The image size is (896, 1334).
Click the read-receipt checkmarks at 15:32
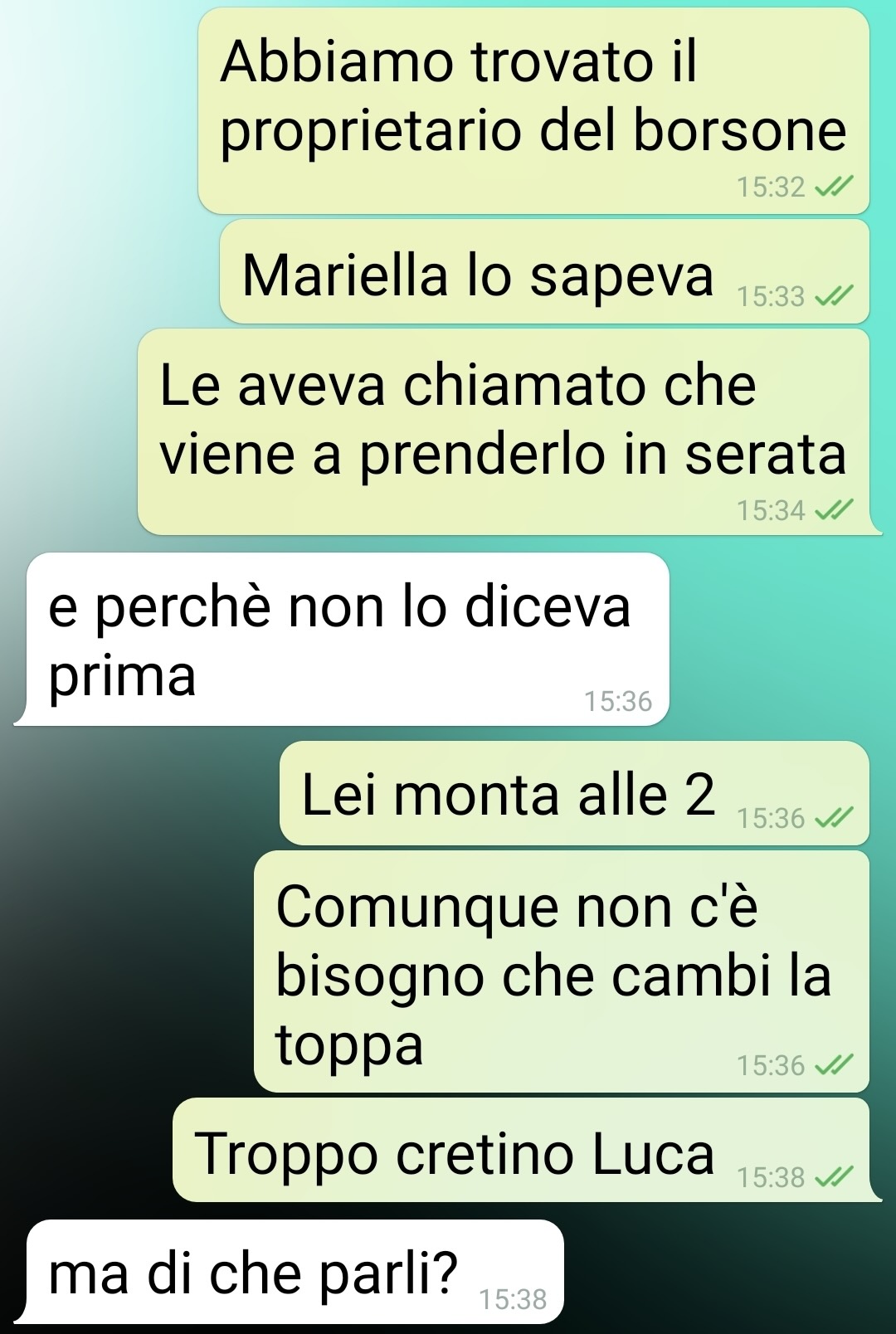[x=833, y=187]
